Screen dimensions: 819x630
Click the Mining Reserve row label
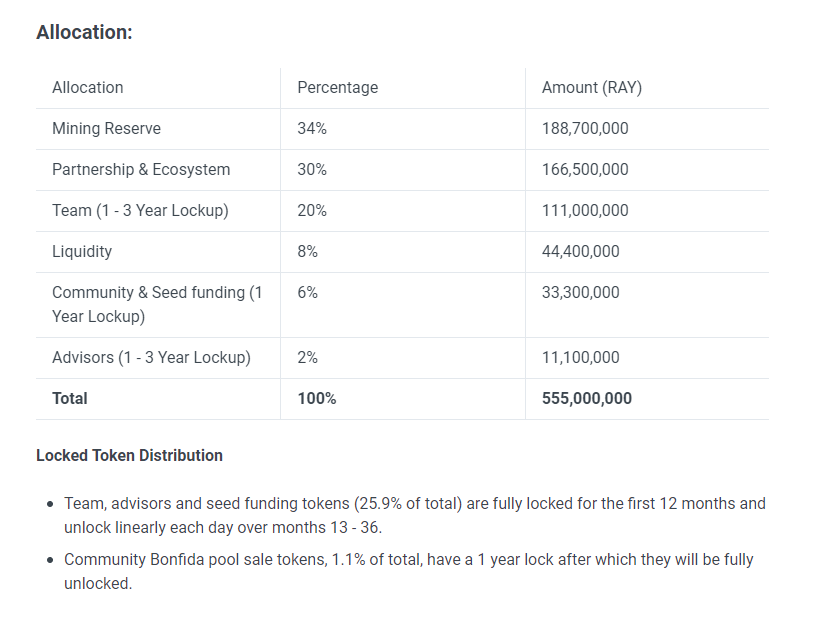[107, 129]
